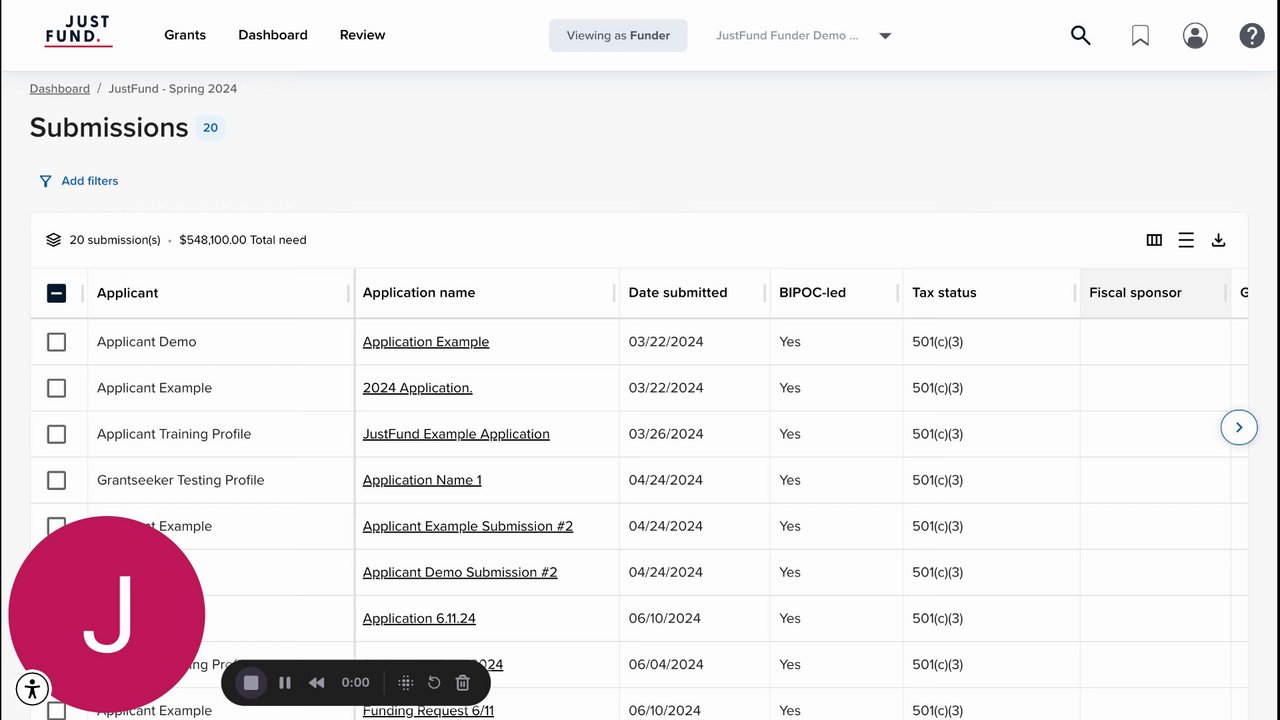Pause the screen recording
1280x720 pixels.
coord(285,683)
